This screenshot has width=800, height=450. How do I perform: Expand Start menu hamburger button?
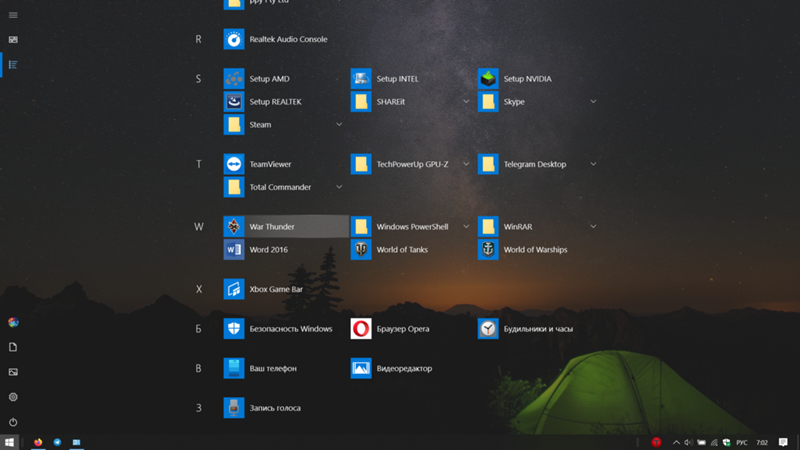[13, 15]
